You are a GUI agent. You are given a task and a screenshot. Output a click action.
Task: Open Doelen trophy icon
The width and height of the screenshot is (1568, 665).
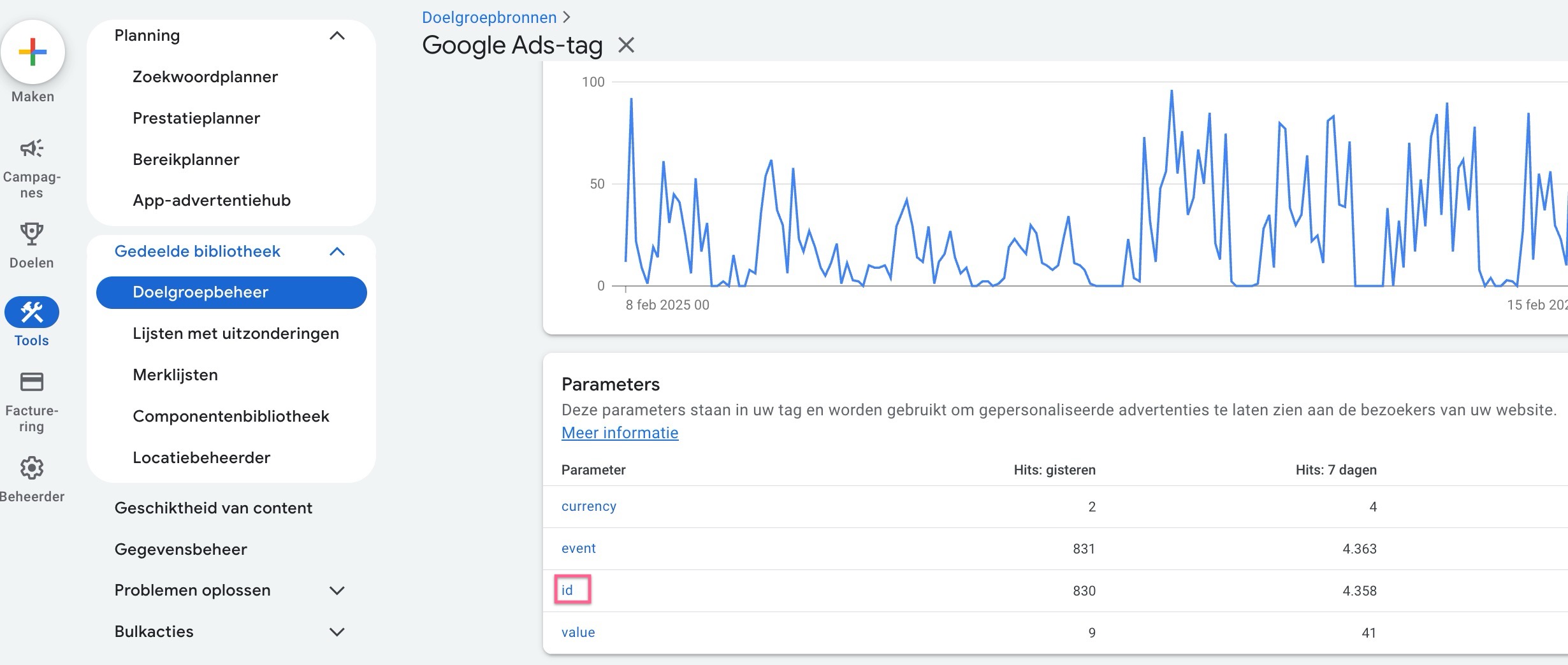click(31, 234)
